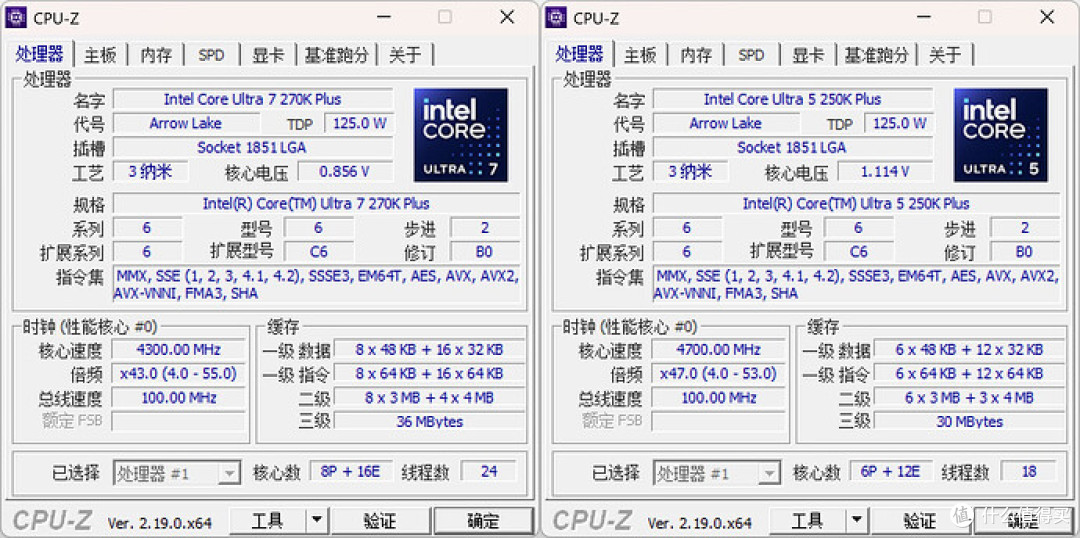Click multiplier value x43.0 (4.0 - 55.0)
The width and height of the screenshot is (1080, 538).
coord(178,373)
